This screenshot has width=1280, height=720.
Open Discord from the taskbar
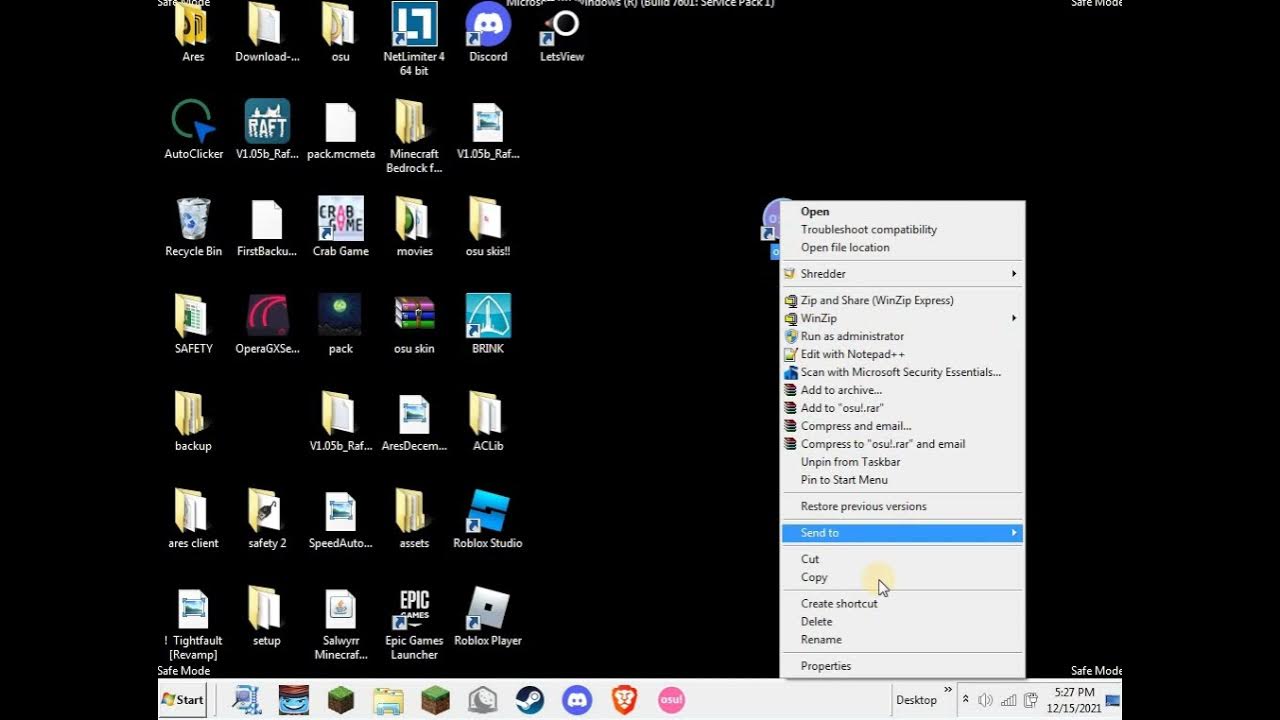coord(577,699)
